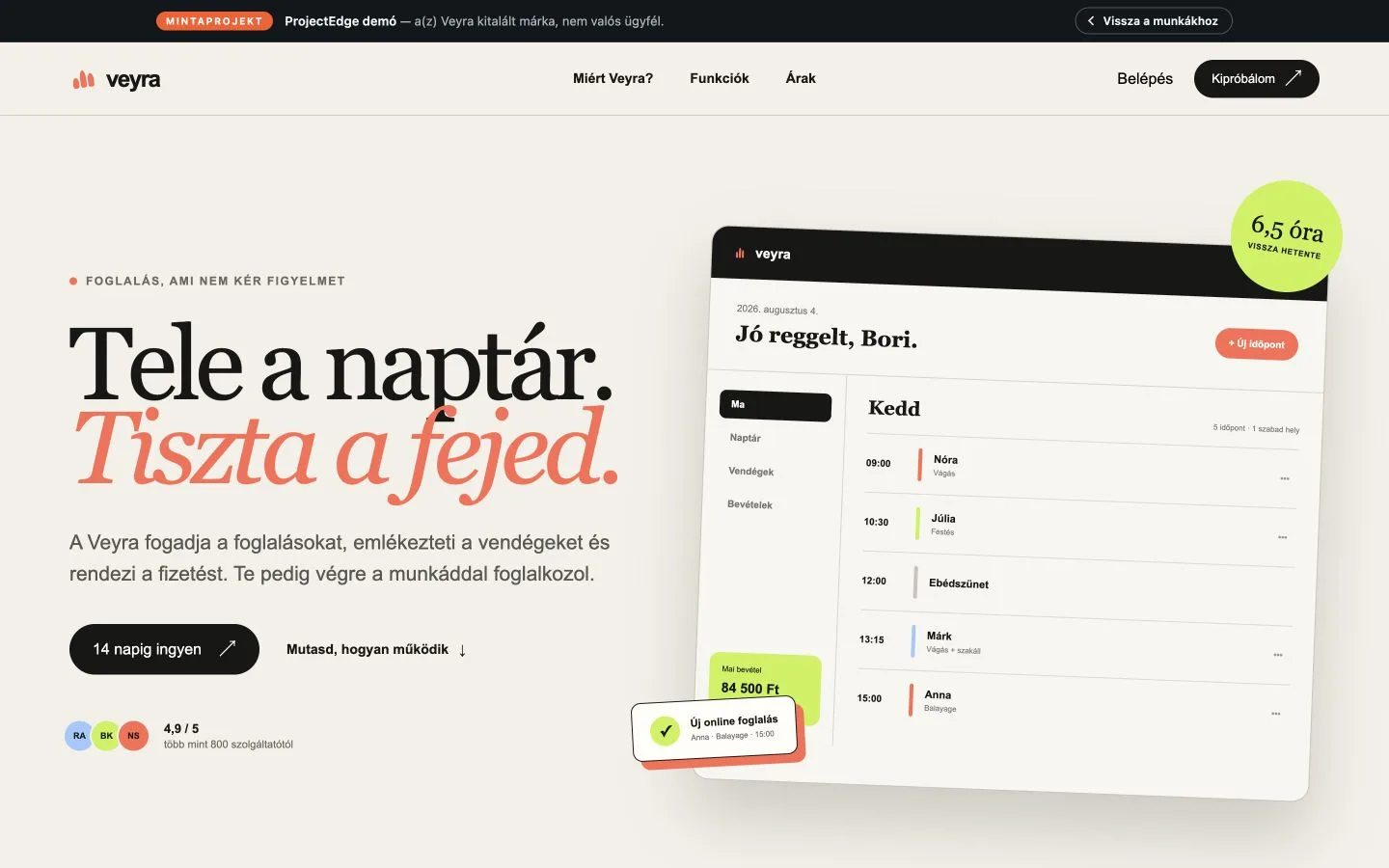1389x868 pixels.
Task: Open the more options dots for Júlia's appointment
Action: pyautogui.click(x=1282, y=537)
